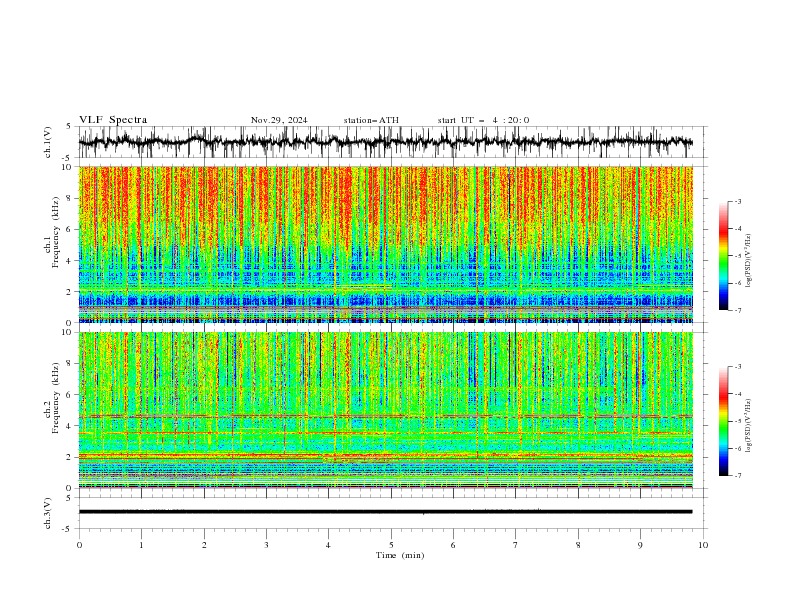Click the '-7' tick on lower colorbar
The height and width of the screenshot is (612, 792).
pyautogui.click(x=737, y=475)
